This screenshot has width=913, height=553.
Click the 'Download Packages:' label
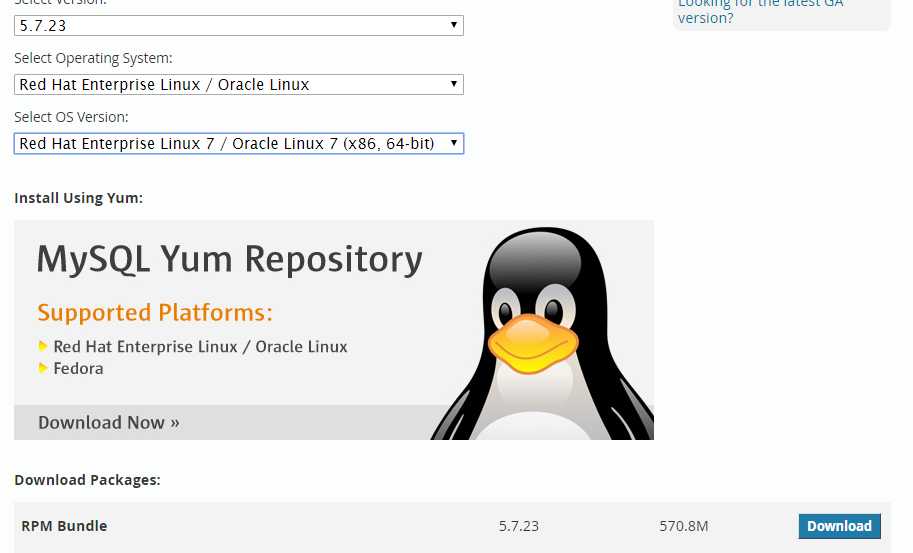[x=87, y=480]
